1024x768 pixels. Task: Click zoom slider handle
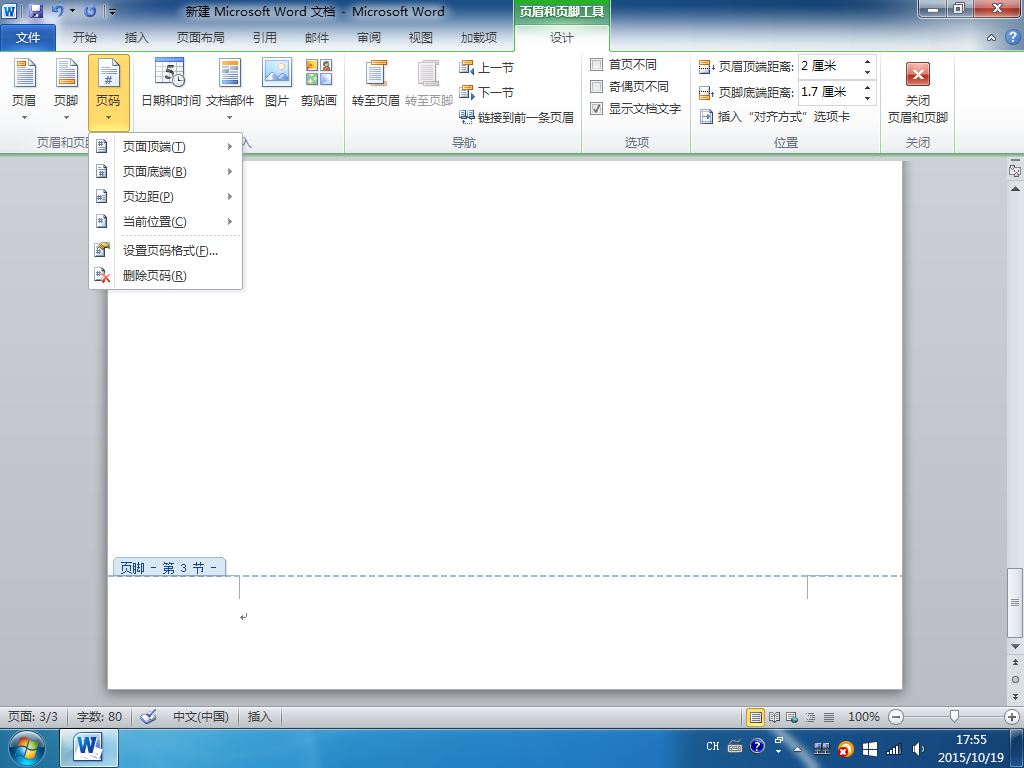[954, 716]
